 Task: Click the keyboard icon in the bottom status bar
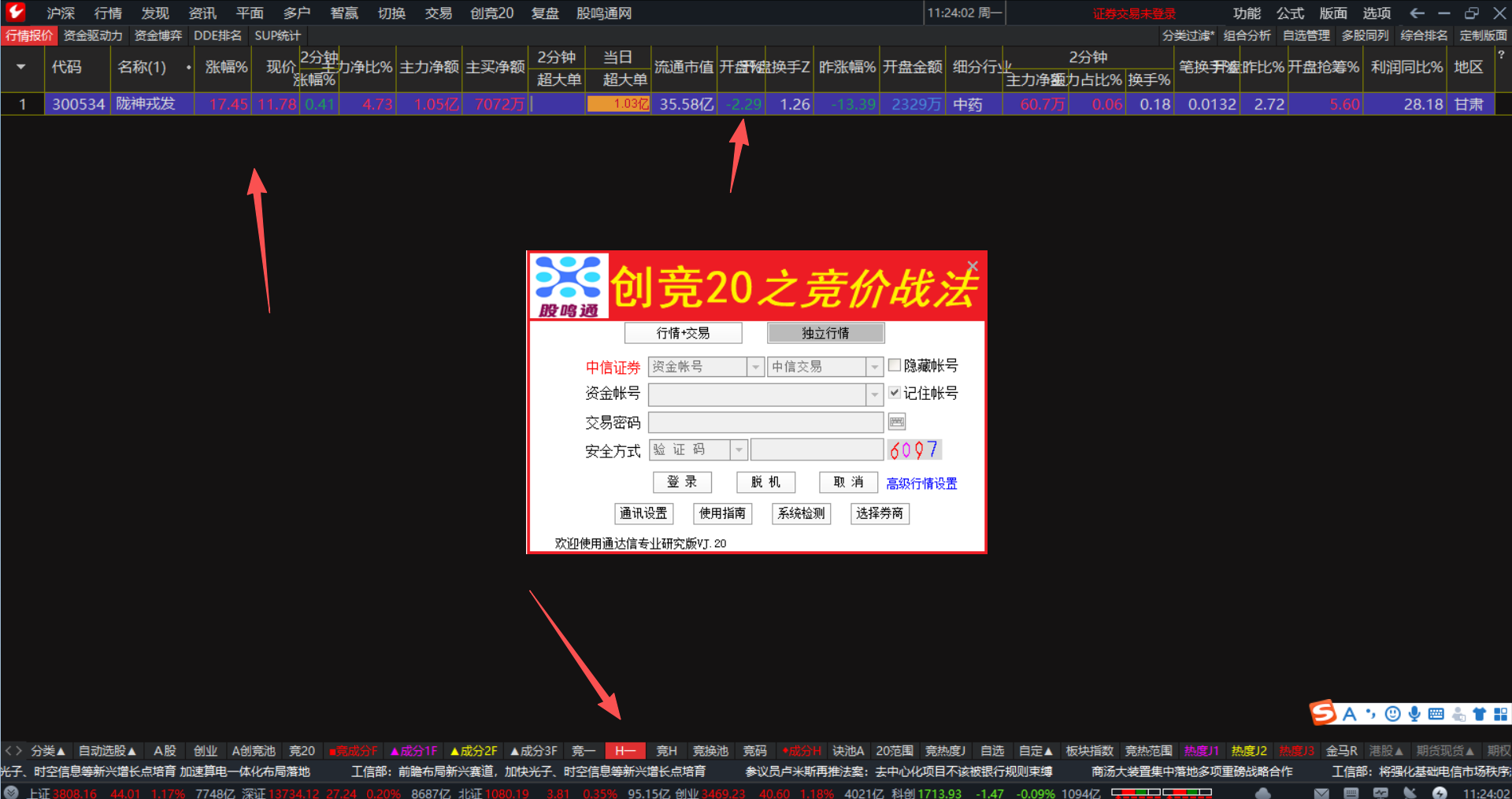pyautogui.click(x=1351, y=793)
